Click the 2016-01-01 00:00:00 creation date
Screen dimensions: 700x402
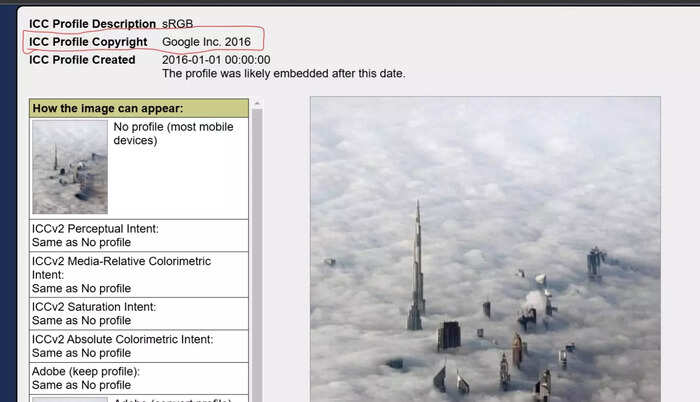pyautogui.click(x=216, y=60)
